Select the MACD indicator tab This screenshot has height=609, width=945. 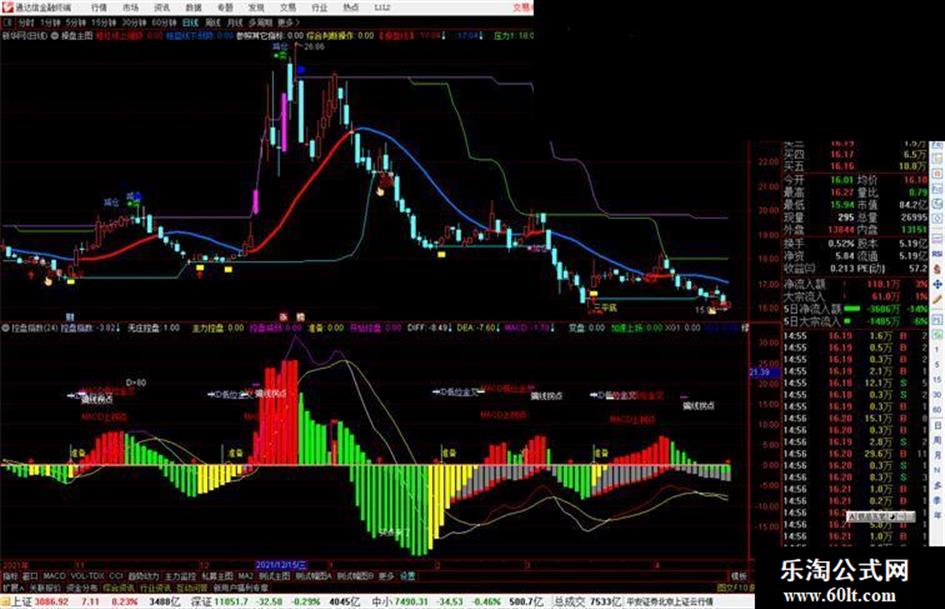click(x=54, y=576)
